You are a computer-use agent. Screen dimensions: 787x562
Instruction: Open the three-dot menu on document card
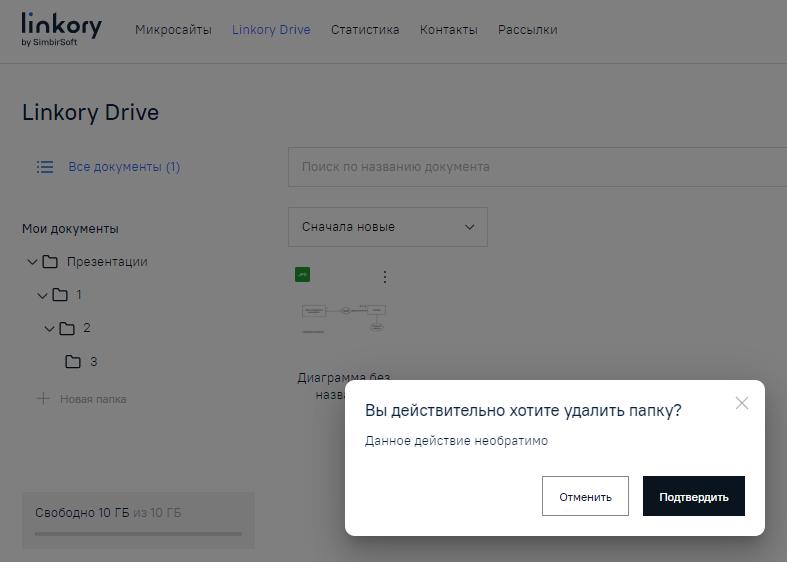[x=385, y=277]
